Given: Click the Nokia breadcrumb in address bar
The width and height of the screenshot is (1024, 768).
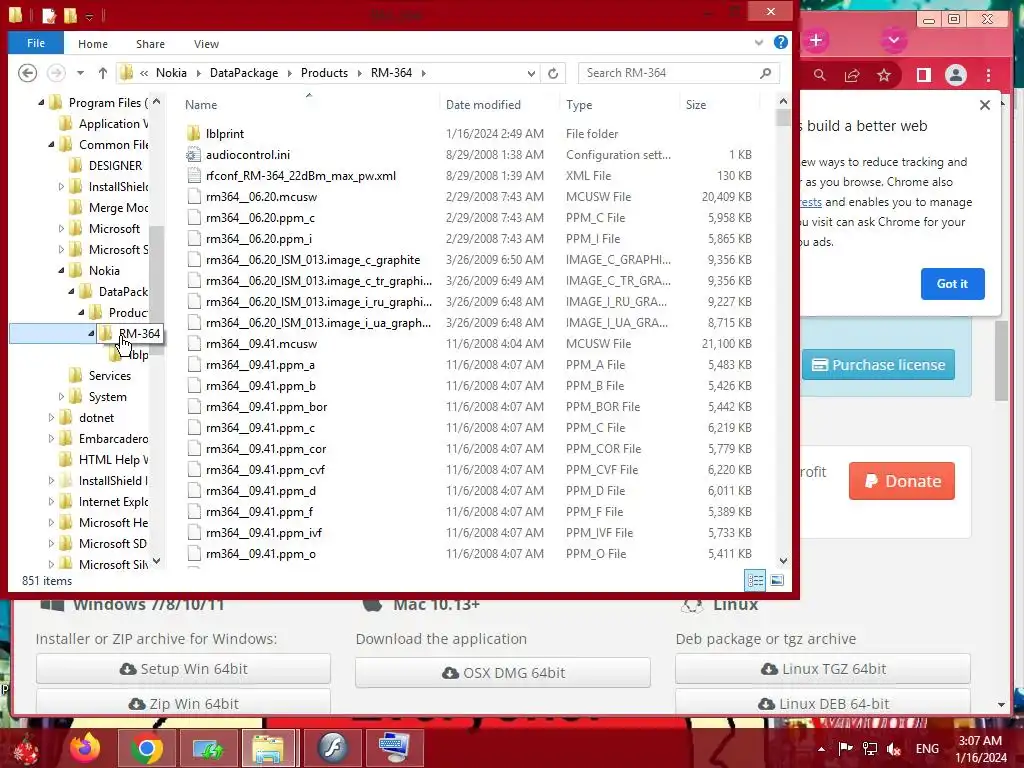Looking at the screenshot, I should coord(171,72).
